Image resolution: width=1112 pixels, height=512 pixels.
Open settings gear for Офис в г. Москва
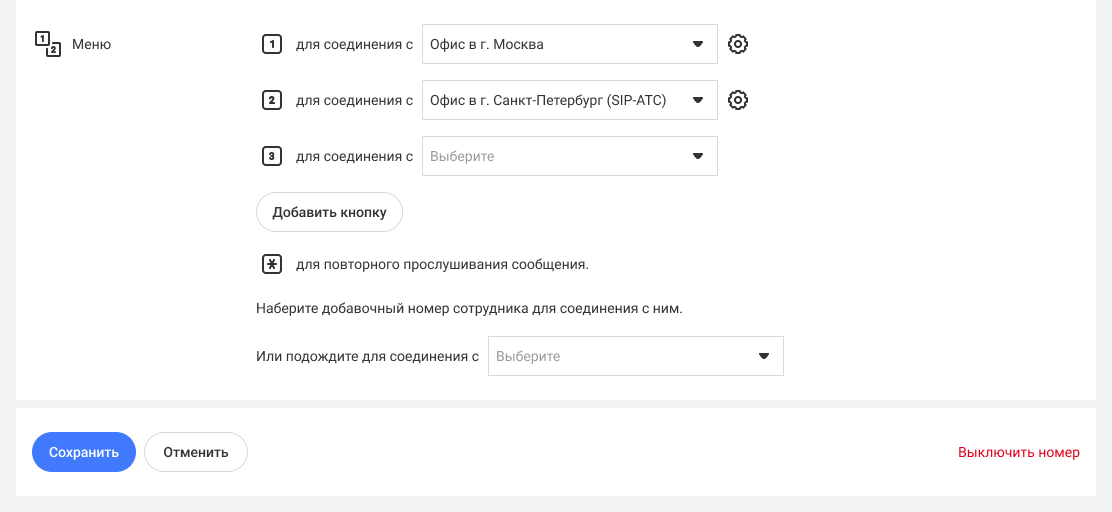(x=738, y=44)
